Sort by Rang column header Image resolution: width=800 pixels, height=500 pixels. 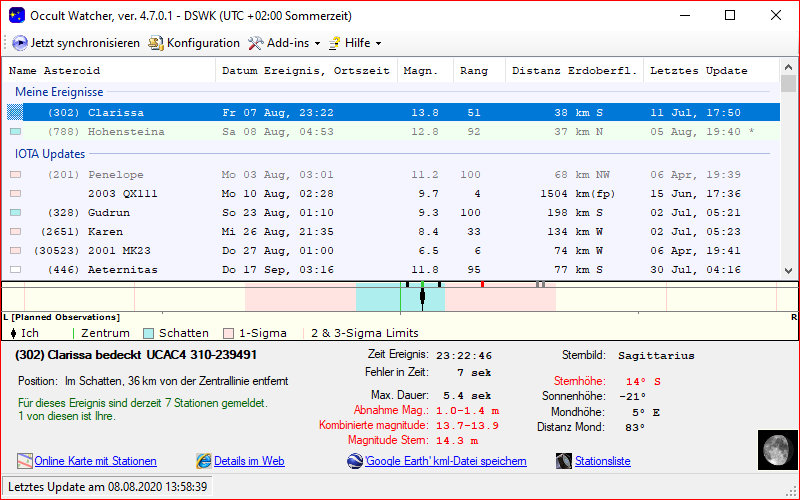pos(473,71)
